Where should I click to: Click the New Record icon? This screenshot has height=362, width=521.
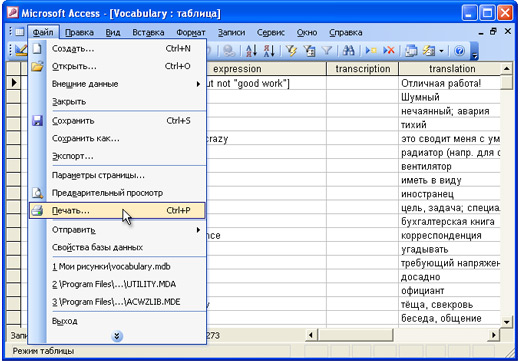371,51
